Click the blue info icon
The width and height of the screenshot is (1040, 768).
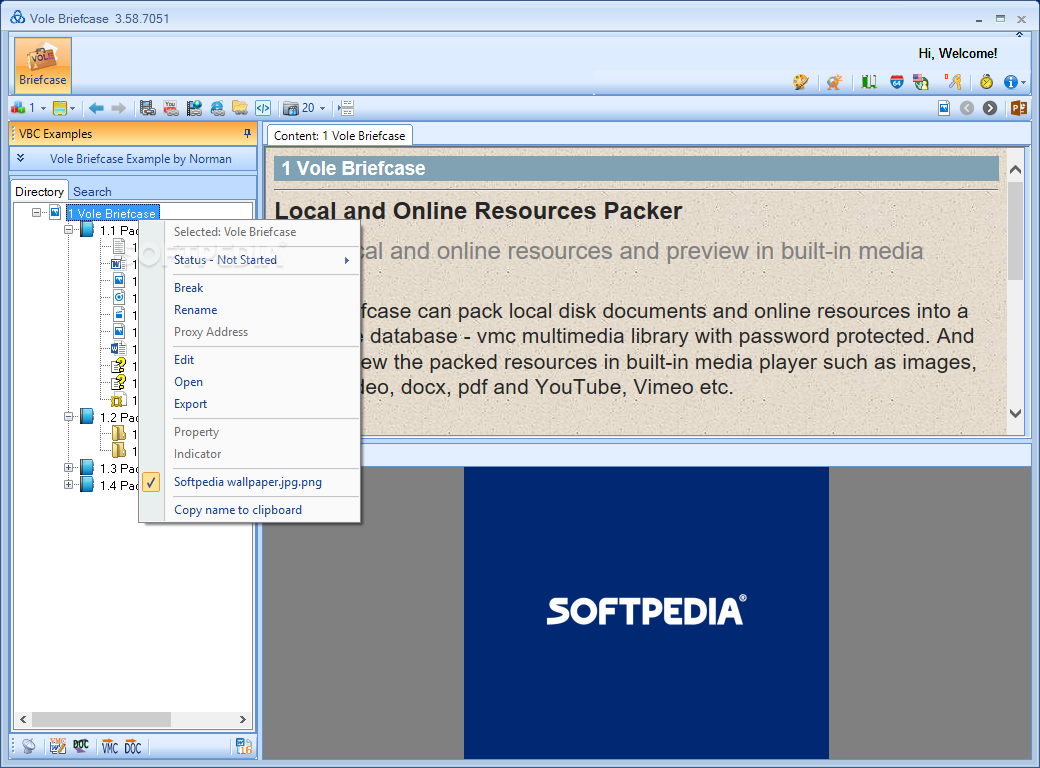pyautogui.click(x=1010, y=82)
